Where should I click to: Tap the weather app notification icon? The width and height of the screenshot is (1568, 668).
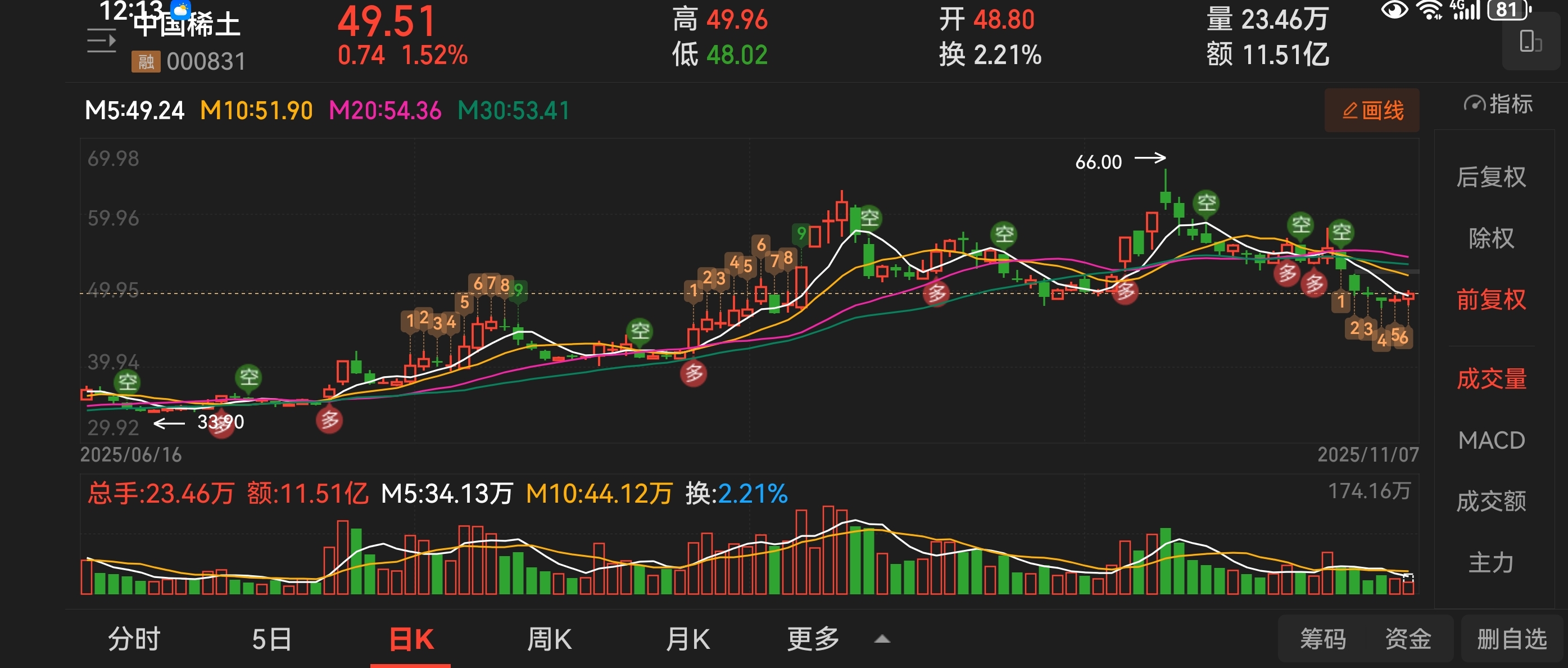pos(181,9)
